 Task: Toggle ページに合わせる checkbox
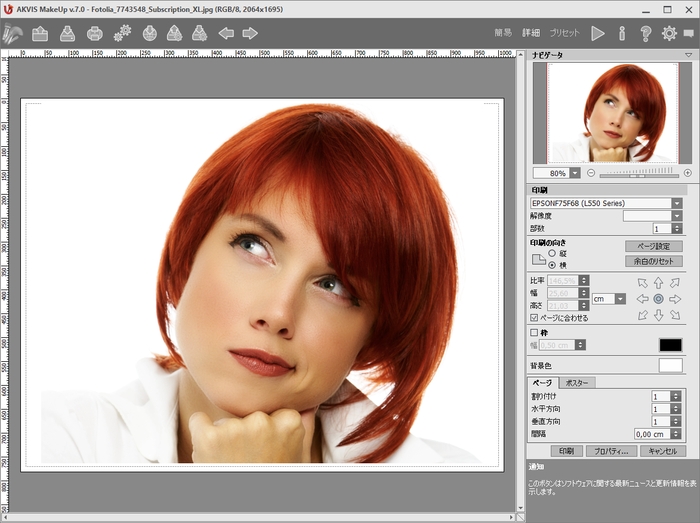click(534, 318)
